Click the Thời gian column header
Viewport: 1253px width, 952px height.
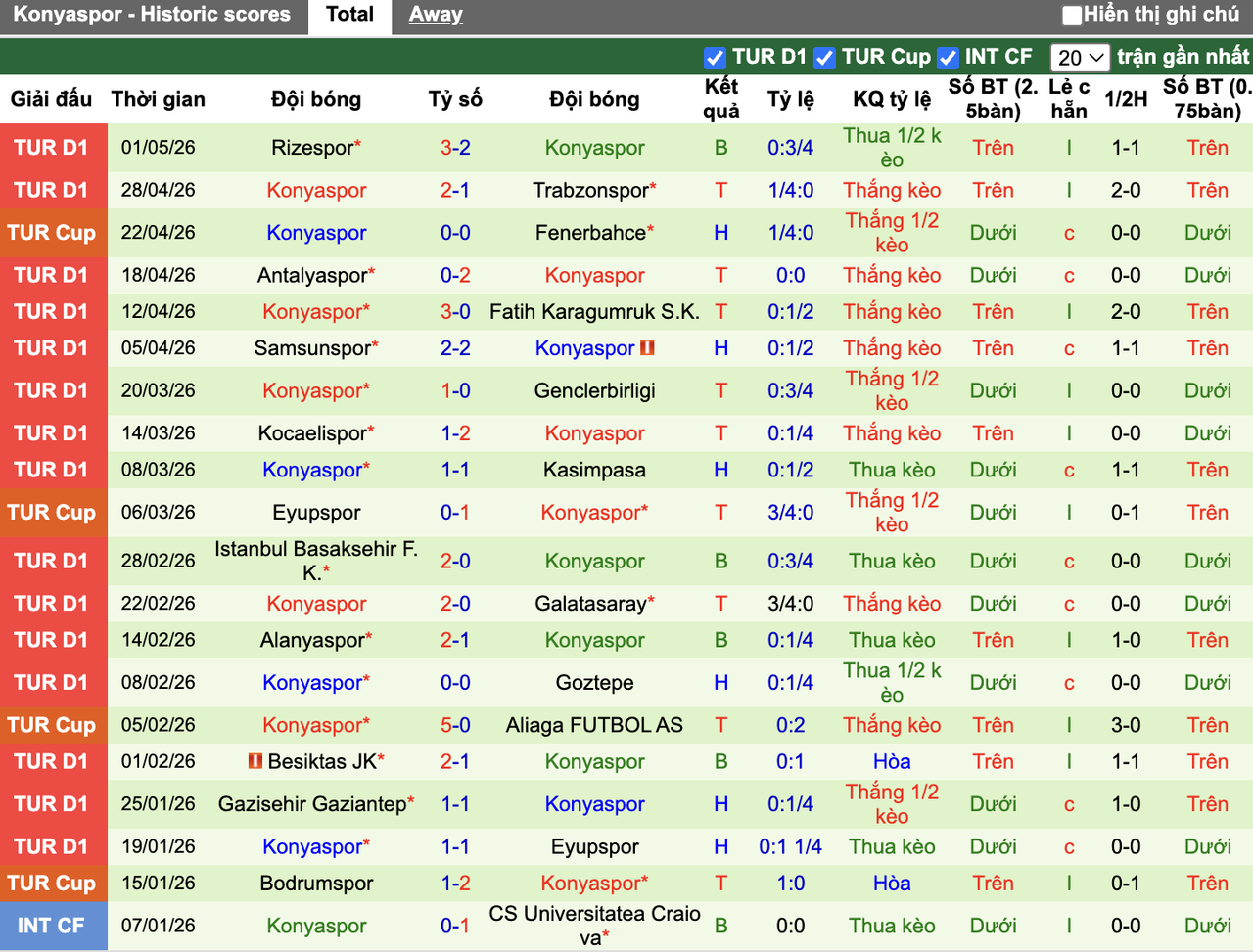[x=159, y=99]
